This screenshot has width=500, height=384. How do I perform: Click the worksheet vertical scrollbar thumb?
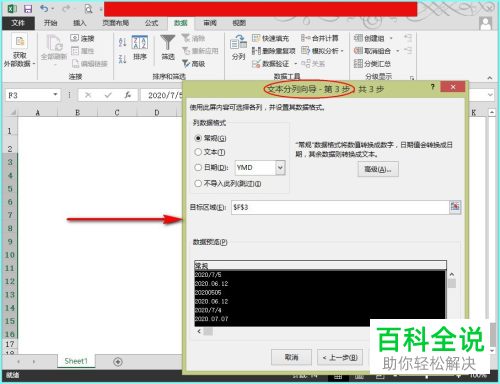coord(493,335)
